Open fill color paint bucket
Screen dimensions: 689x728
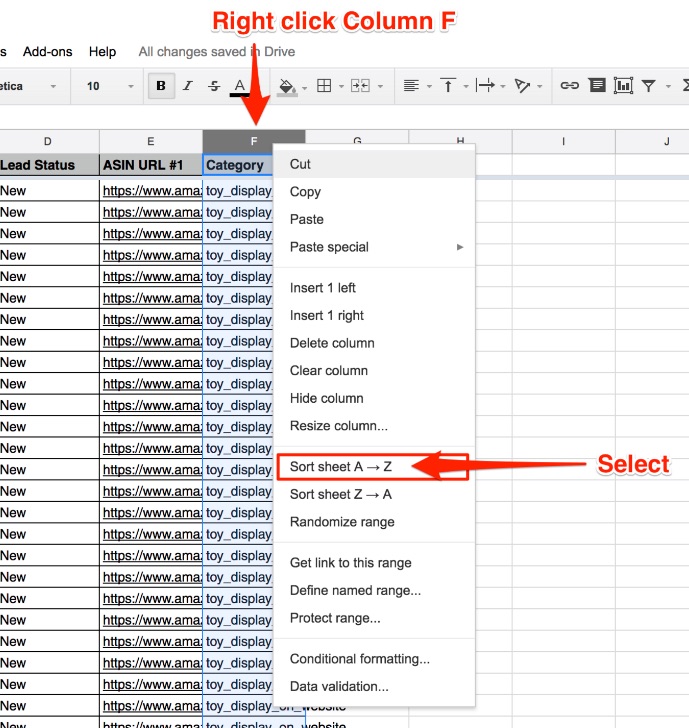[287, 87]
